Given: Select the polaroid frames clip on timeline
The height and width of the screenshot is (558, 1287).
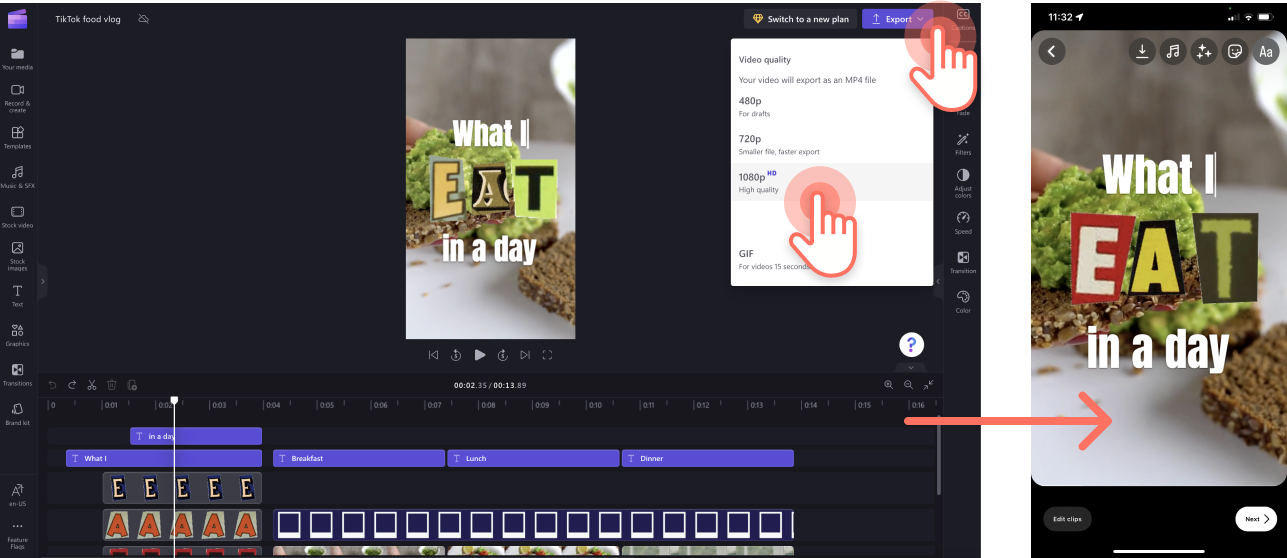Looking at the screenshot, I should [533, 525].
